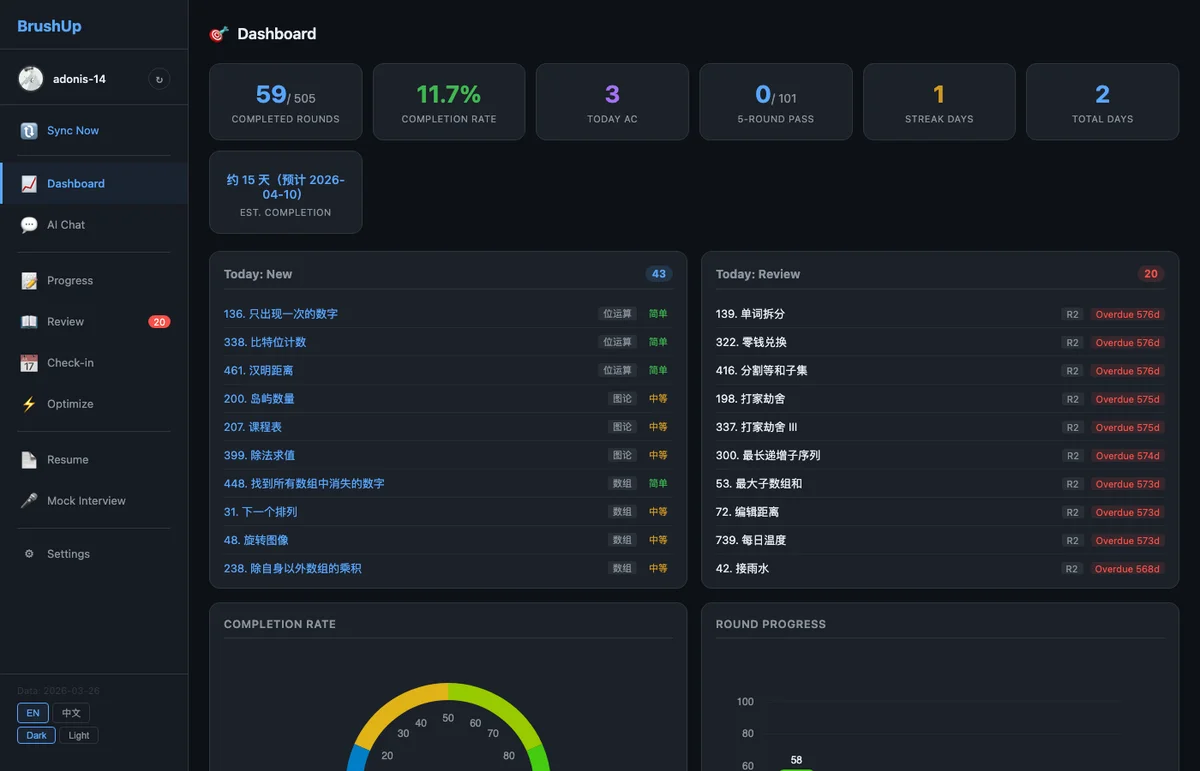Image resolution: width=1200 pixels, height=771 pixels.
Task: Go to the Progress section
Action: pos(94,281)
